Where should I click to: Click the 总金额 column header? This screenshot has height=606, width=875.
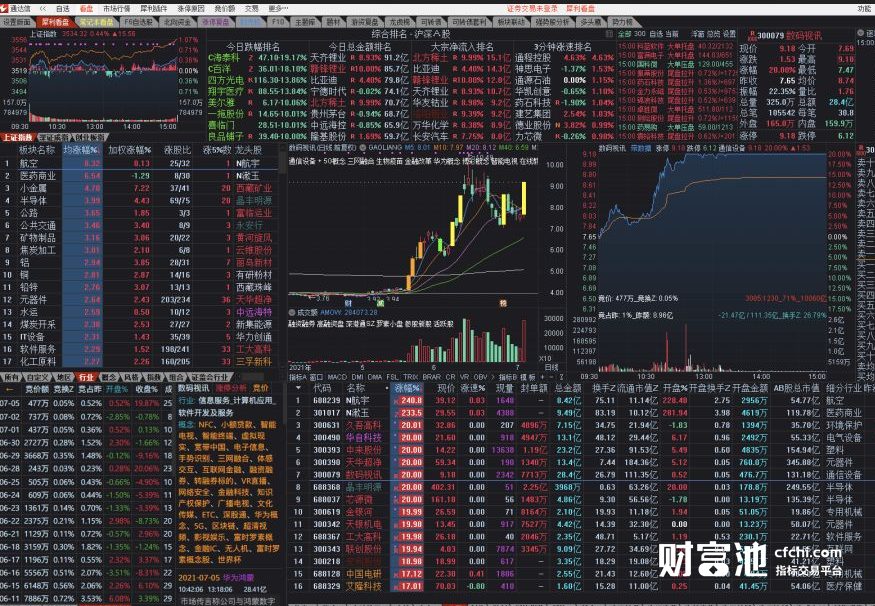tap(568, 388)
